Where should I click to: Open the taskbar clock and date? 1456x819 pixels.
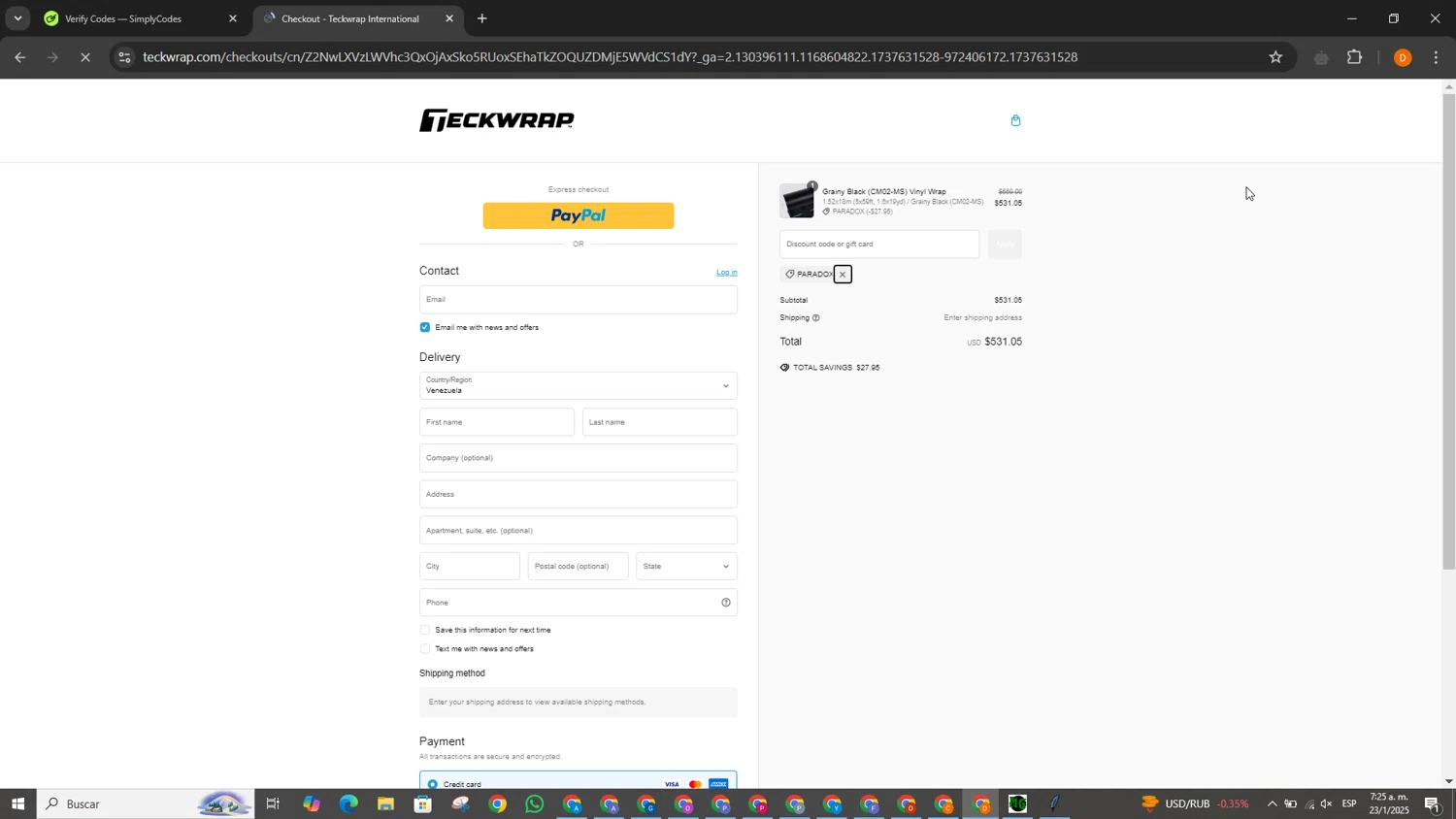(1389, 803)
